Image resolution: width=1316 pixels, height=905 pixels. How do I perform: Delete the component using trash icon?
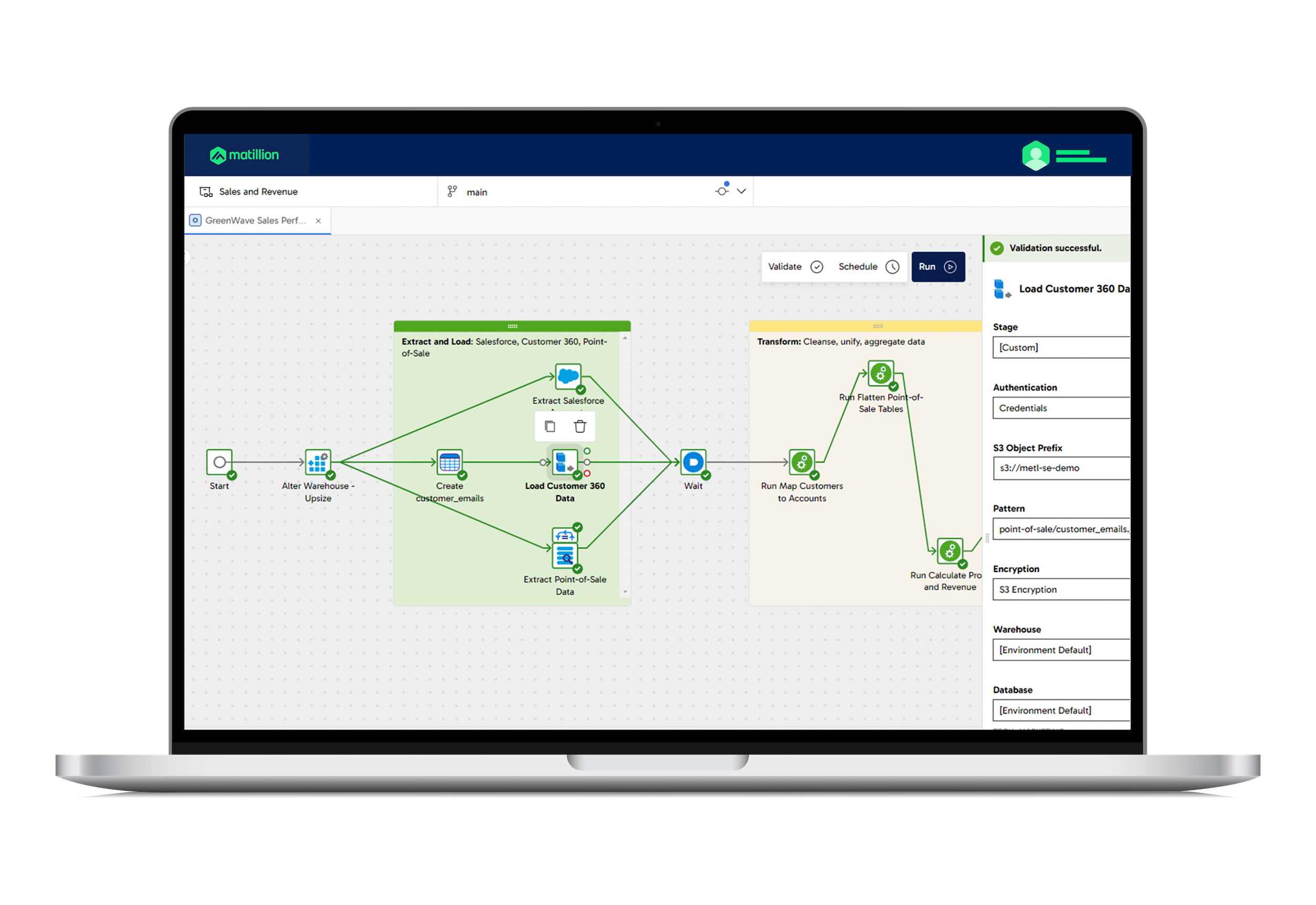(x=580, y=426)
